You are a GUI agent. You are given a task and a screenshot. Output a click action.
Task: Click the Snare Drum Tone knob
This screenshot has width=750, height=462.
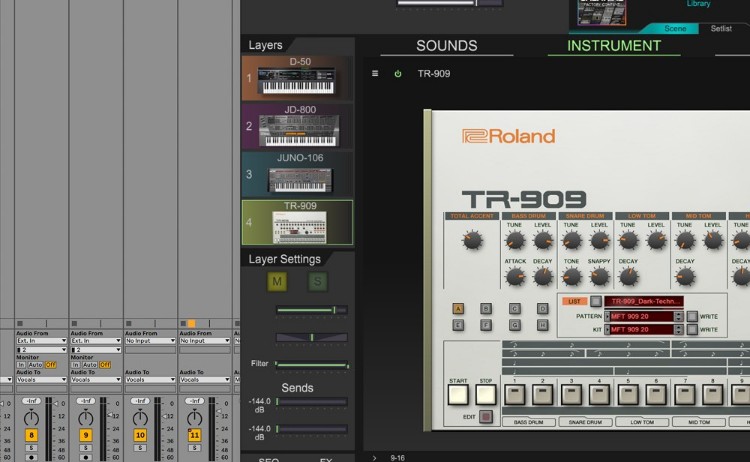coord(572,277)
